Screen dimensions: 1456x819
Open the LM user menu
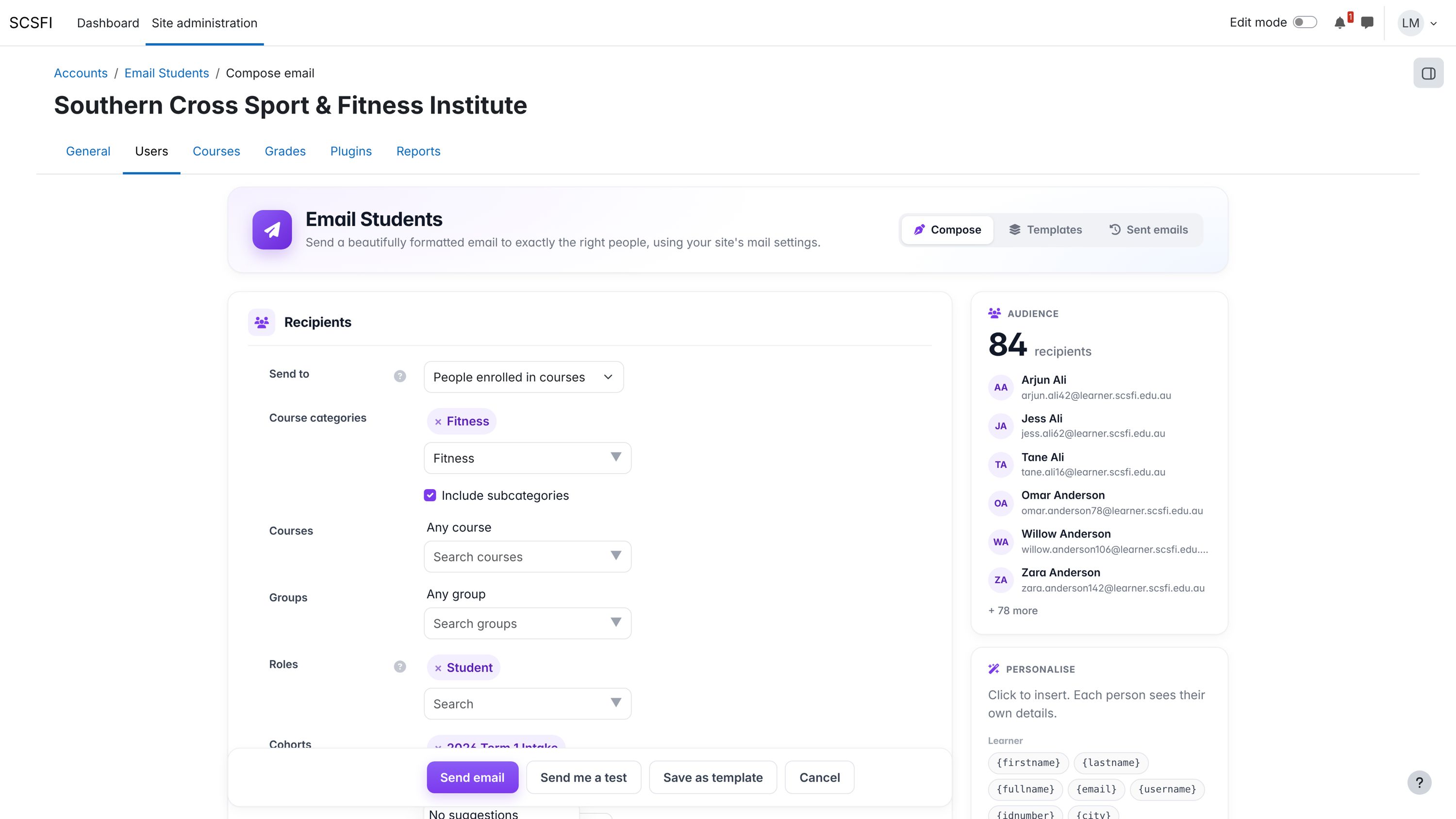pyautogui.click(x=1418, y=23)
